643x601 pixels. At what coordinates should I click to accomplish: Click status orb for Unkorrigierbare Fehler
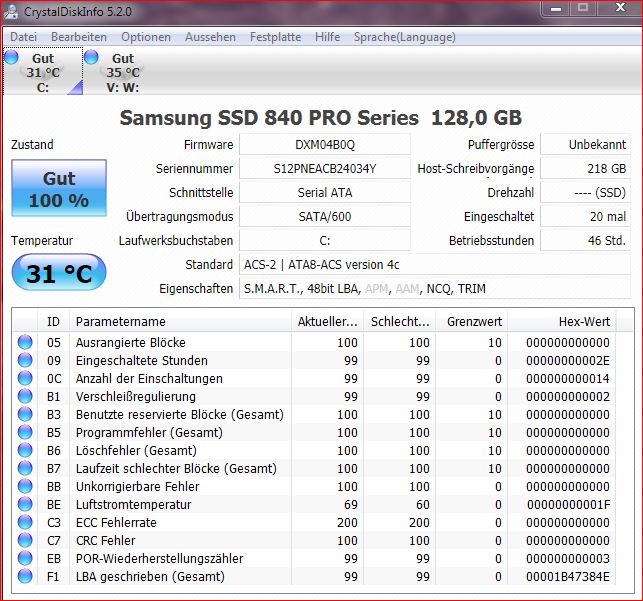(25, 486)
